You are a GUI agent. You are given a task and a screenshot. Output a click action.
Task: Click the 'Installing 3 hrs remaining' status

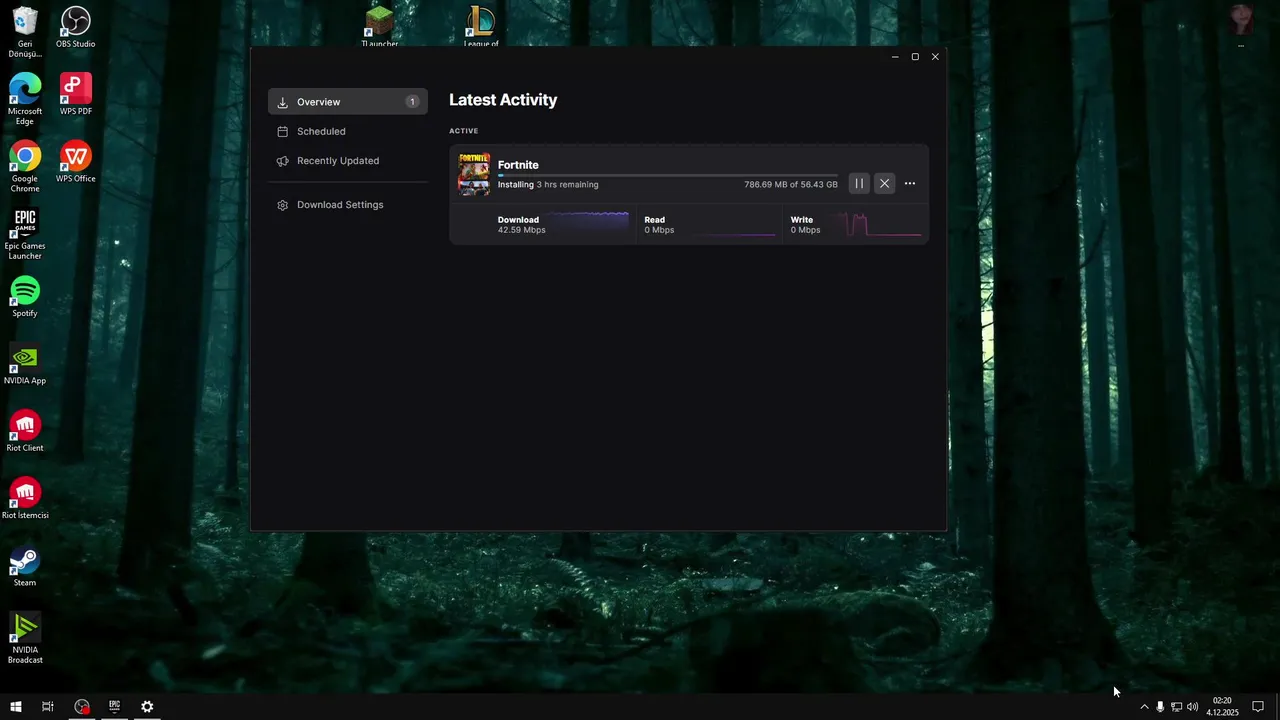[x=548, y=185]
